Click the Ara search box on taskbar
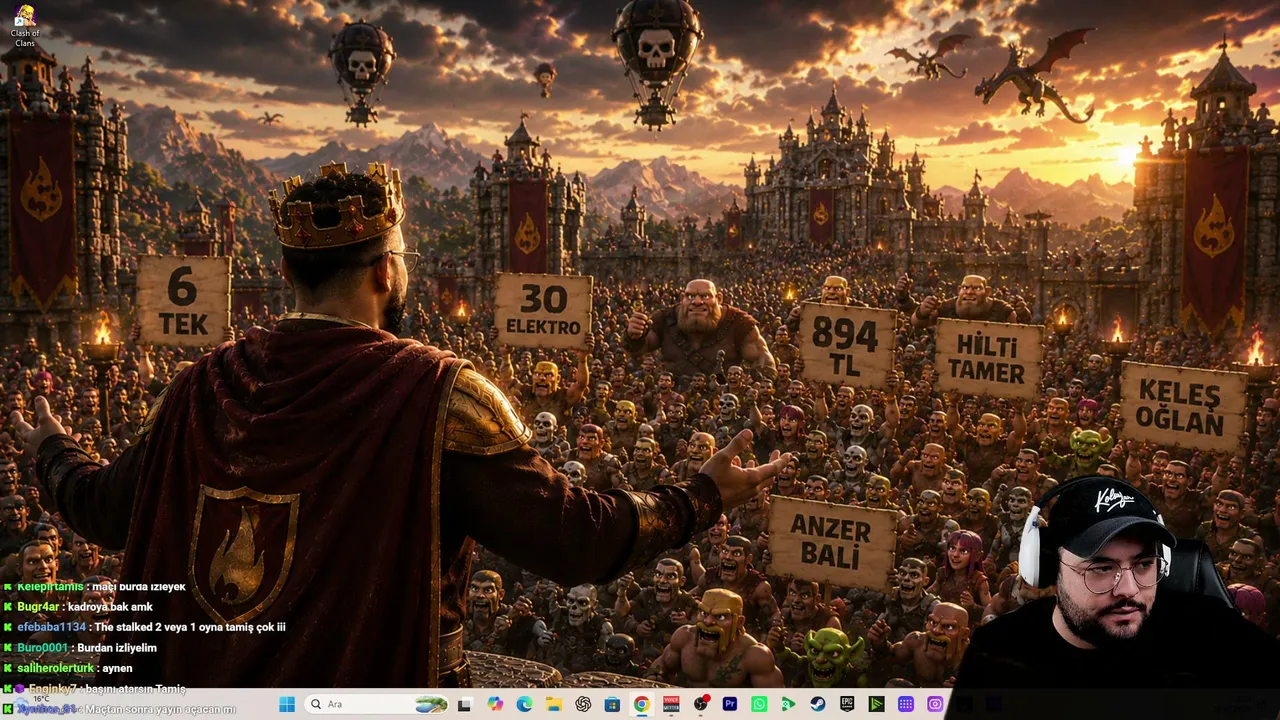 378,704
